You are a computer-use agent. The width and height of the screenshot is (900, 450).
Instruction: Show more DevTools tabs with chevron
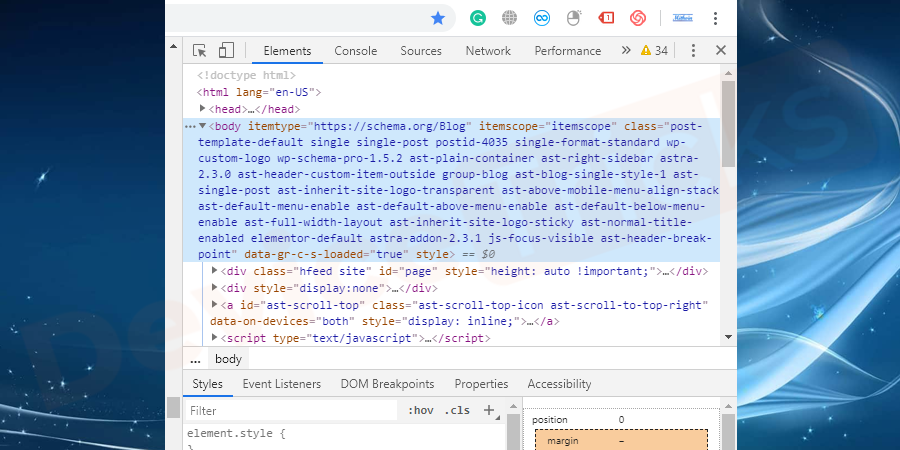click(626, 51)
